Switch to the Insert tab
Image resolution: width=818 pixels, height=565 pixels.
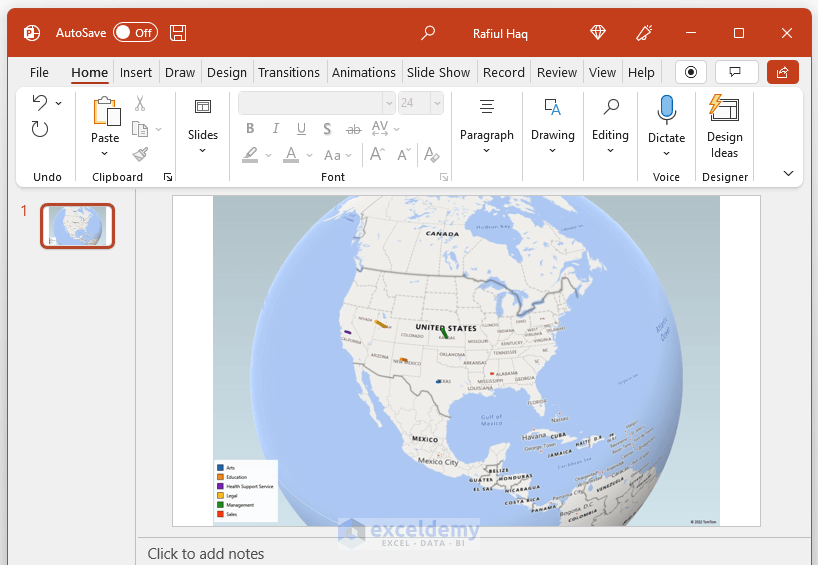tap(136, 73)
